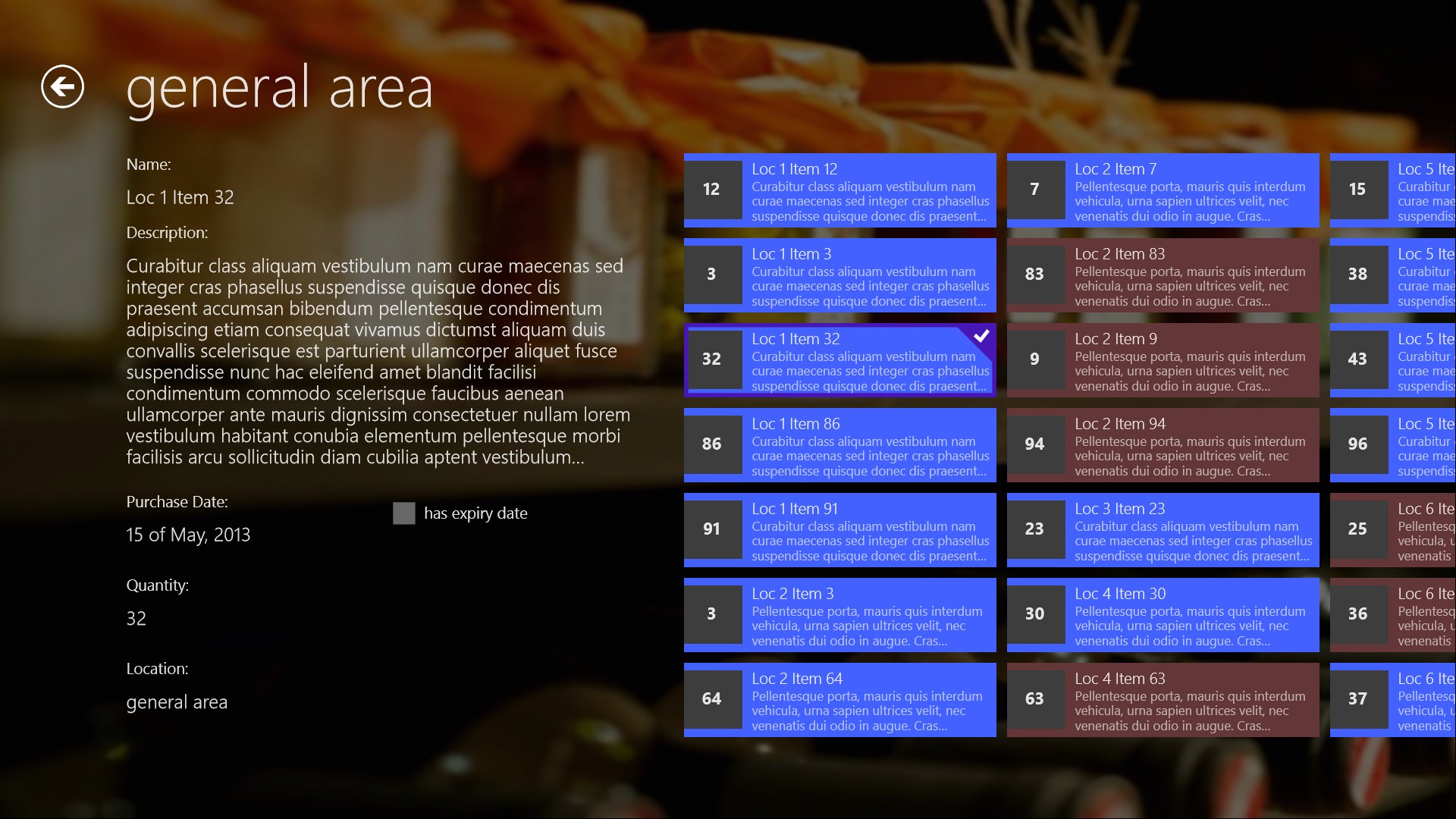This screenshot has height=819, width=1456.
Task: Click the Purchase Date value 15 of May, 2013
Action: click(x=188, y=535)
